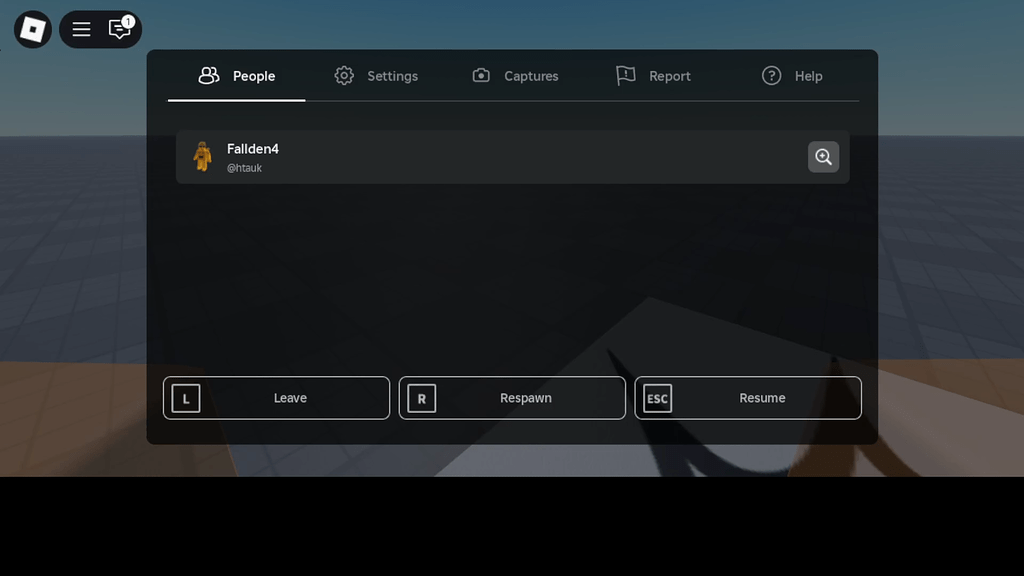Image resolution: width=1024 pixels, height=576 pixels.
Task: Click the Settings gear icon
Action: coord(344,75)
